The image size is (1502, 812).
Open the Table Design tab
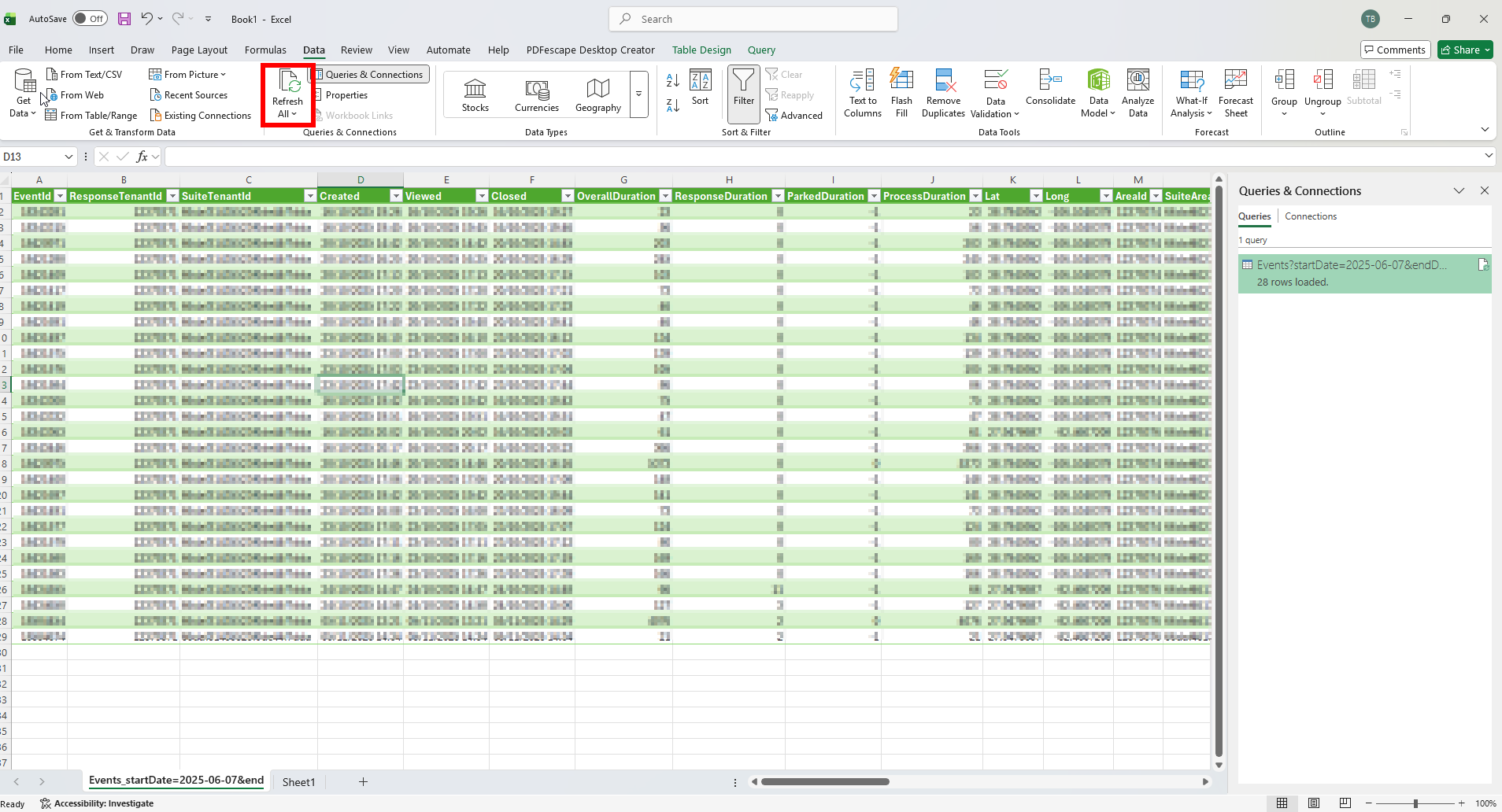coord(701,50)
